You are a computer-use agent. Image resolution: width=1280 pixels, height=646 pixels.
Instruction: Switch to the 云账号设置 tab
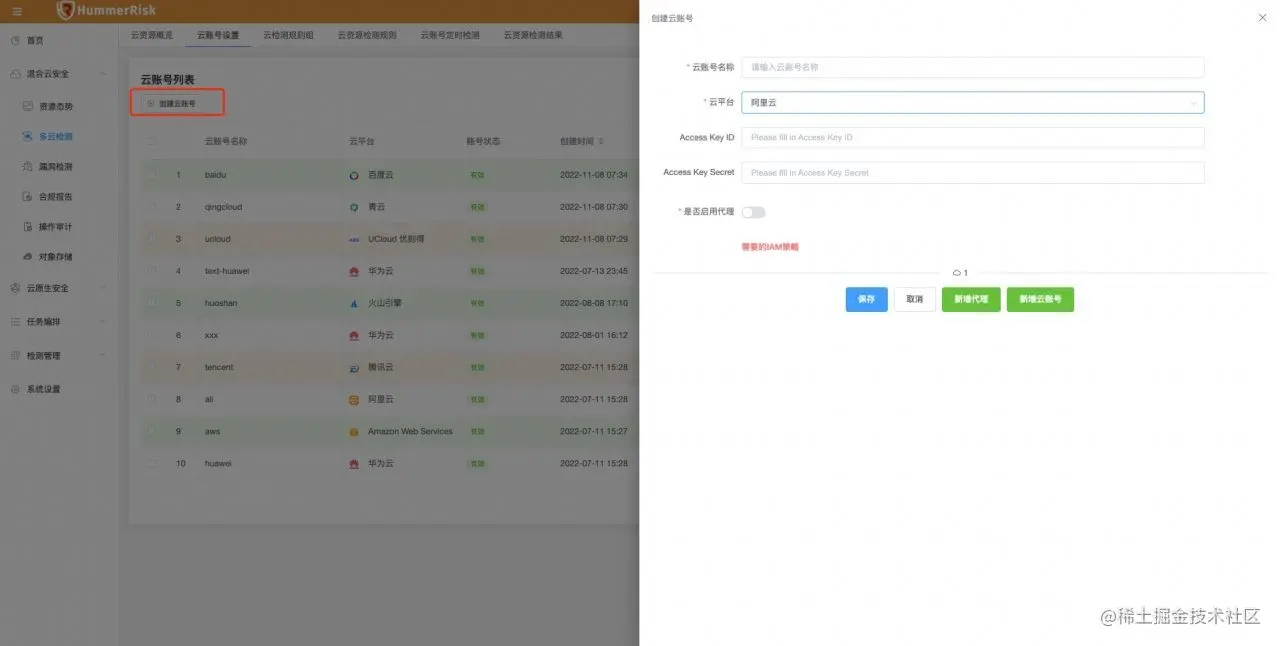(218, 35)
